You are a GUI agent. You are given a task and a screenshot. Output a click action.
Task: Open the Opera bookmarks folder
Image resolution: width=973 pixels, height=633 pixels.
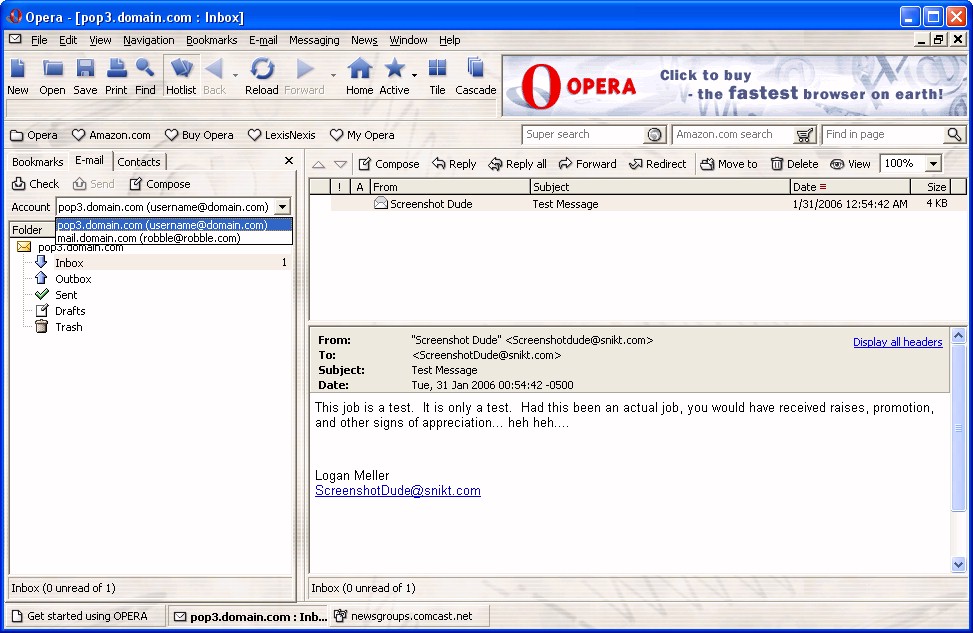[x=34, y=135]
